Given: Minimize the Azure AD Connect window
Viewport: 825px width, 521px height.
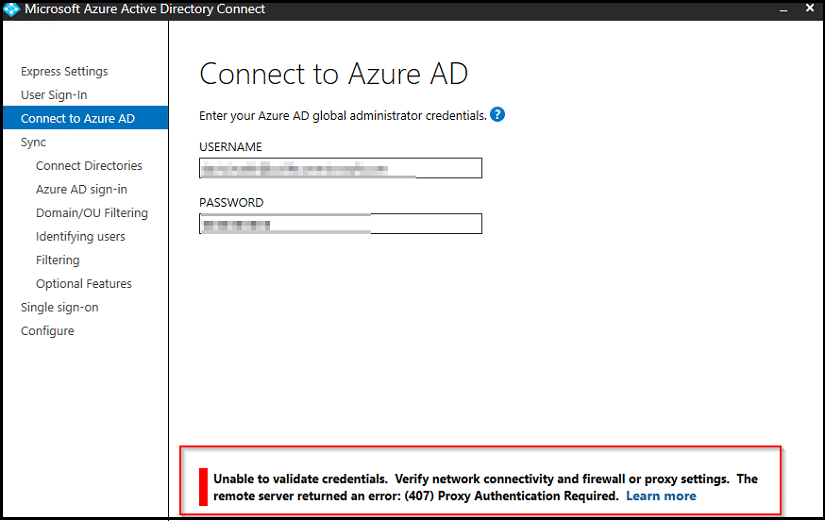Looking at the screenshot, I should pos(783,9).
